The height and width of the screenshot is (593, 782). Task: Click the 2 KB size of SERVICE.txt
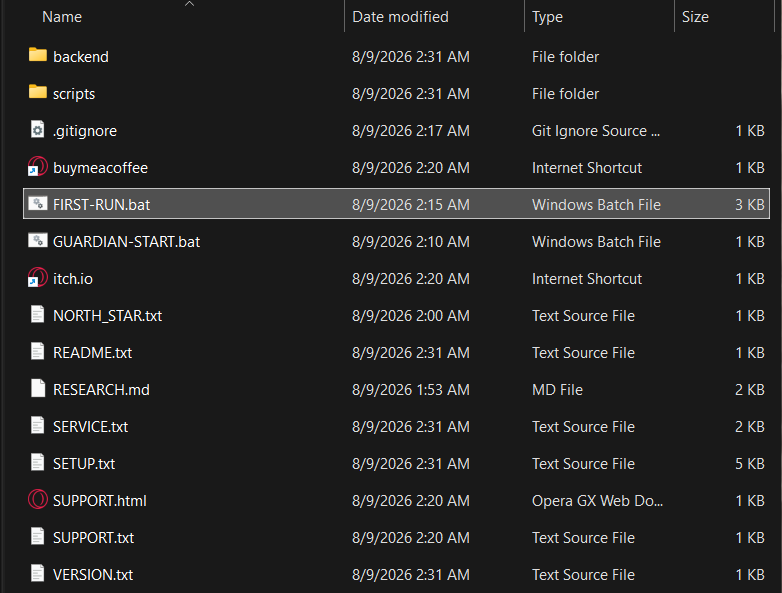[x=750, y=426]
